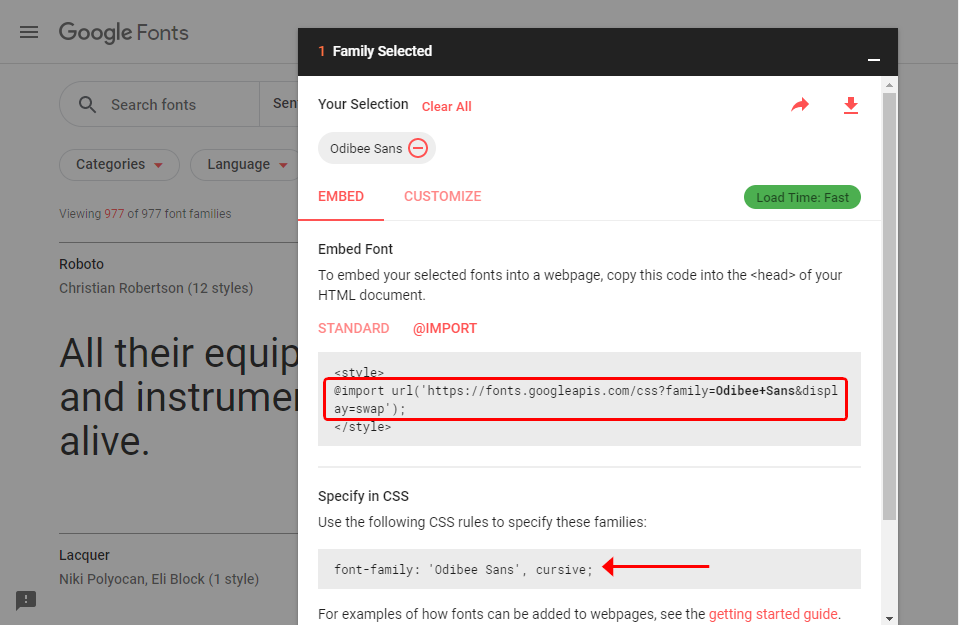Click the Odibee Sans chip label
The width and height of the screenshot is (959, 625).
click(x=366, y=149)
